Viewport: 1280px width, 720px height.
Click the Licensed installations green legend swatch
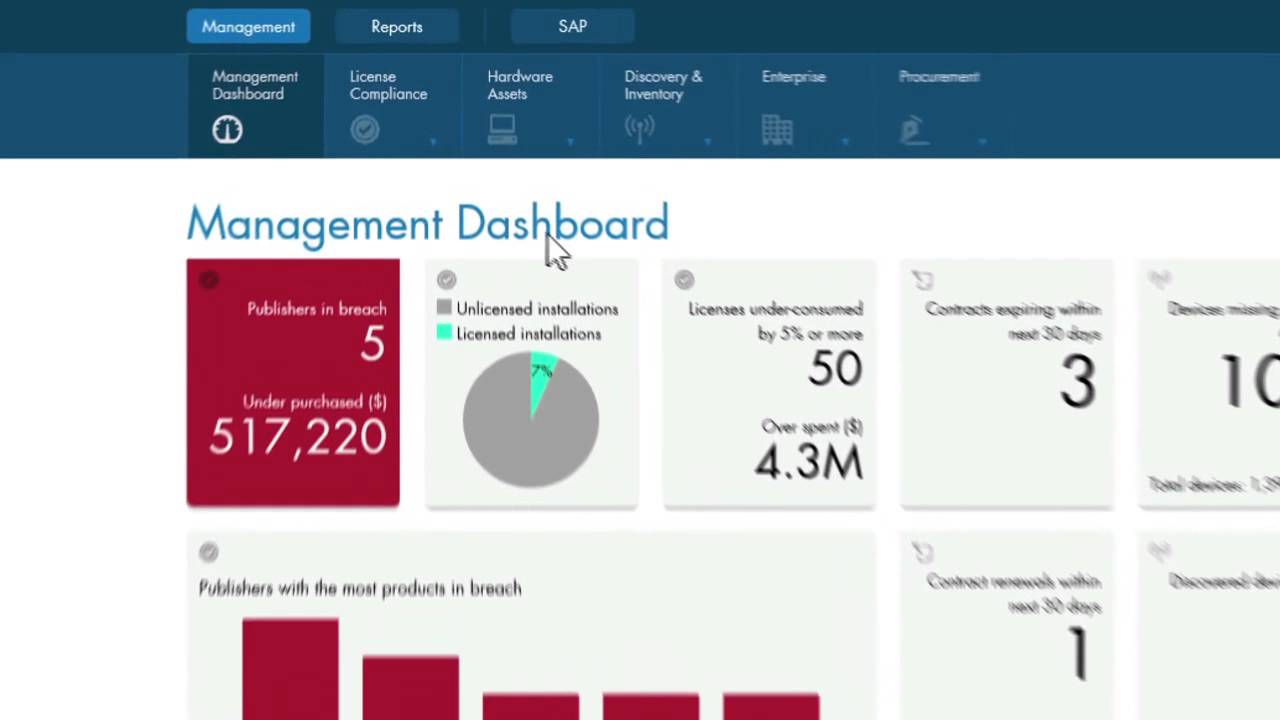pos(444,333)
